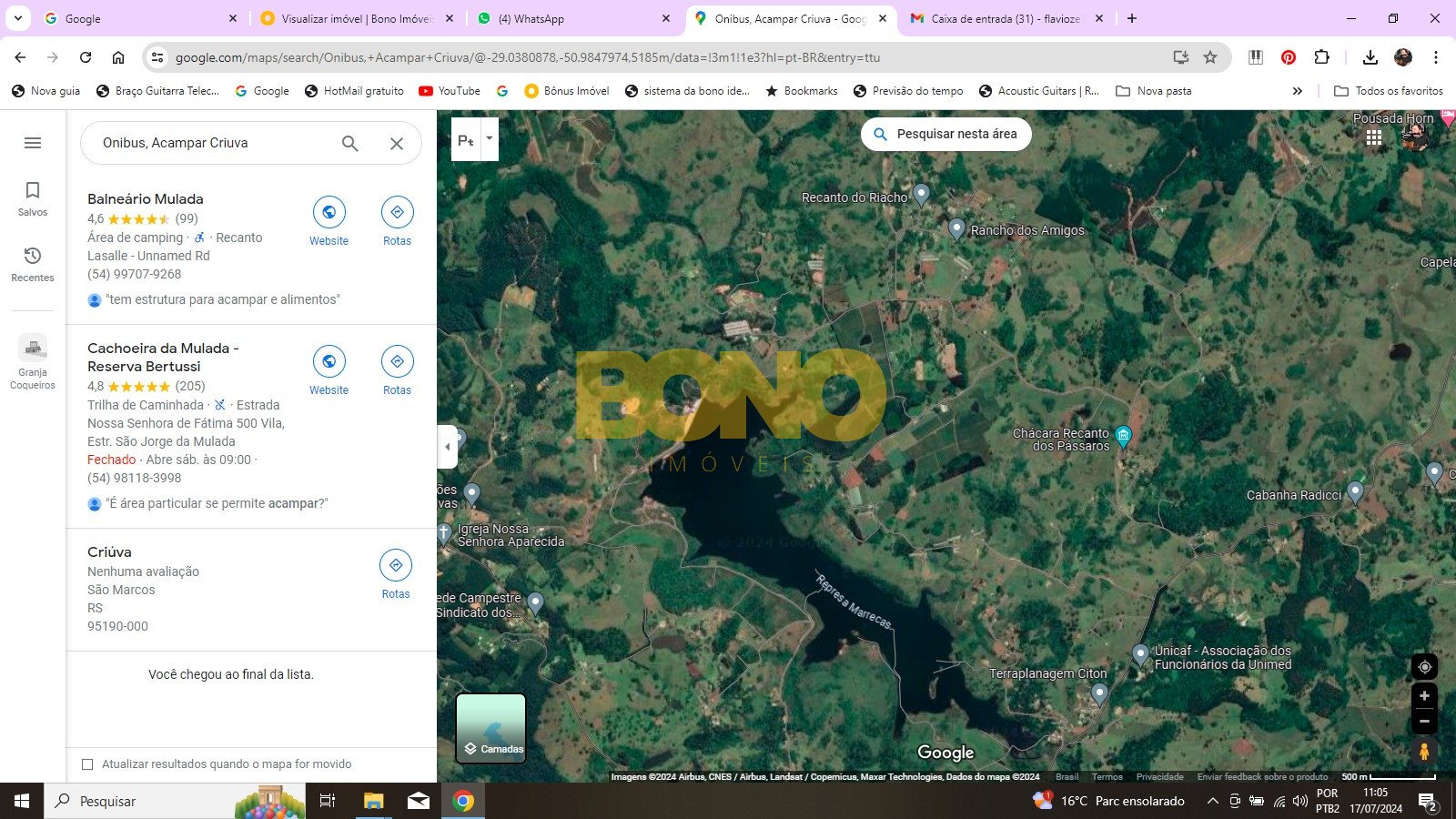Viewport: 1456px width, 819px height.
Task: Open Website for Balneário Mulada
Action: (x=329, y=221)
